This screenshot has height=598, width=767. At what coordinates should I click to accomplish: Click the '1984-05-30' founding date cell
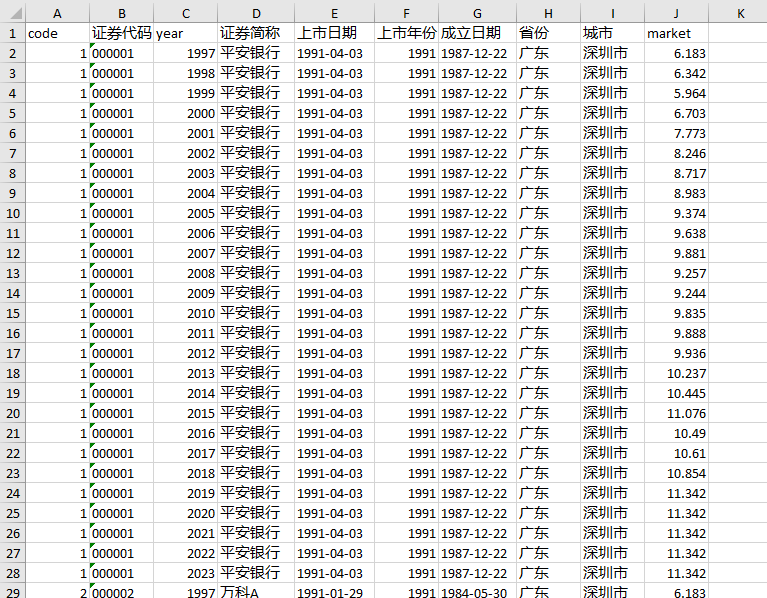point(477,592)
